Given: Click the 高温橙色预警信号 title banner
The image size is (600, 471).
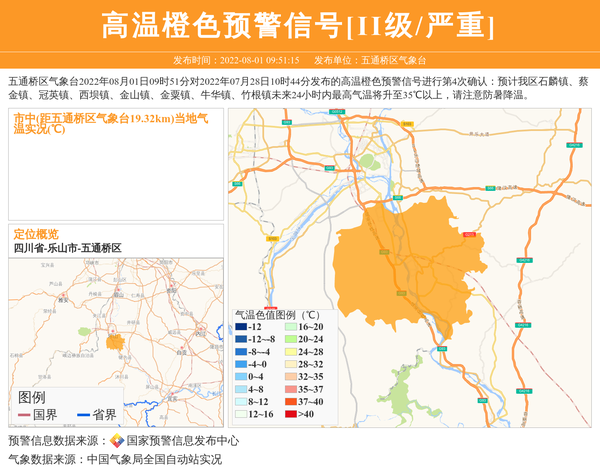Looking at the screenshot, I should click(x=299, y=25).
